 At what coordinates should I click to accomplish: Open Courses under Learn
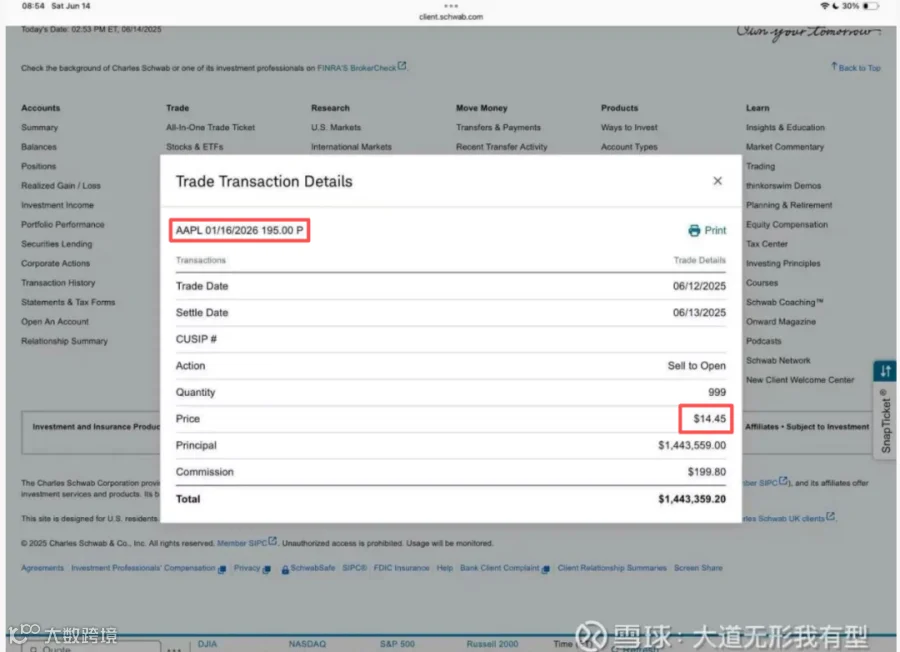762,283
